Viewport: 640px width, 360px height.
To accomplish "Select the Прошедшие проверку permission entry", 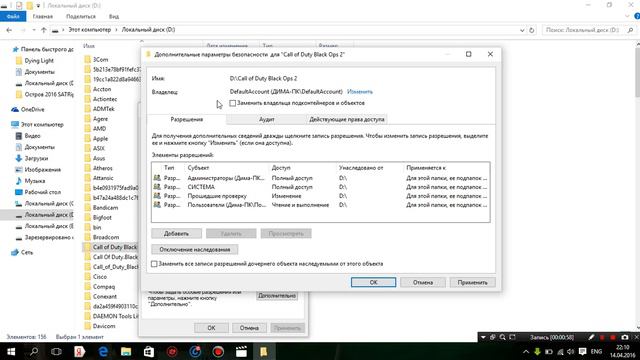I will 320,196.
